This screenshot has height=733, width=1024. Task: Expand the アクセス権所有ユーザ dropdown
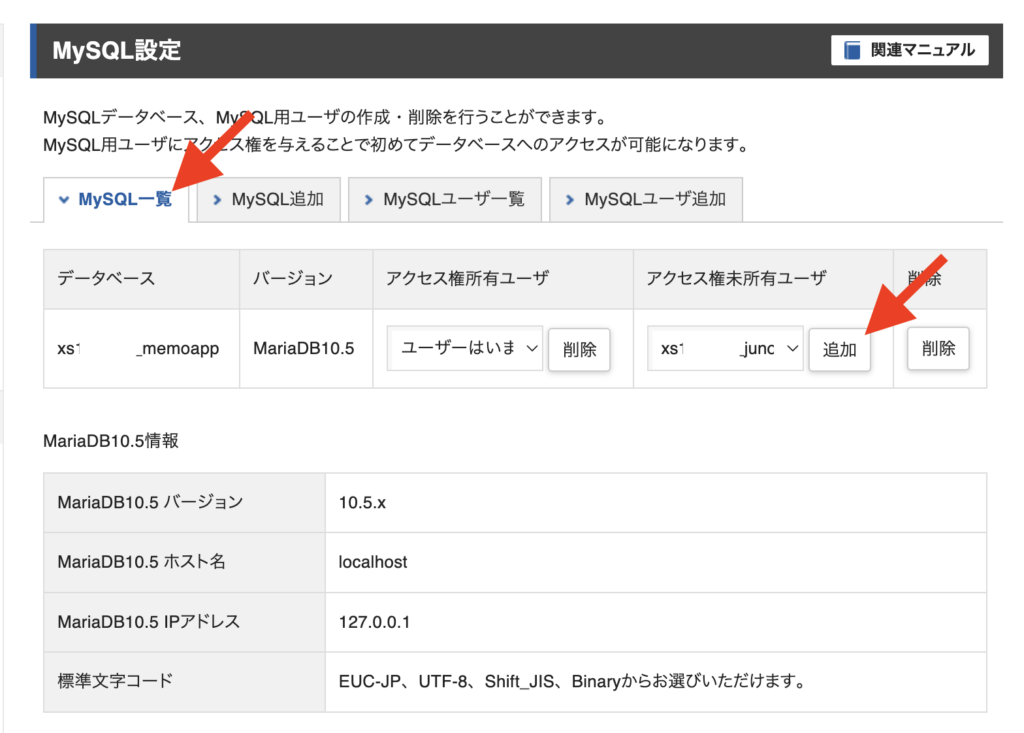coord(465,348)
